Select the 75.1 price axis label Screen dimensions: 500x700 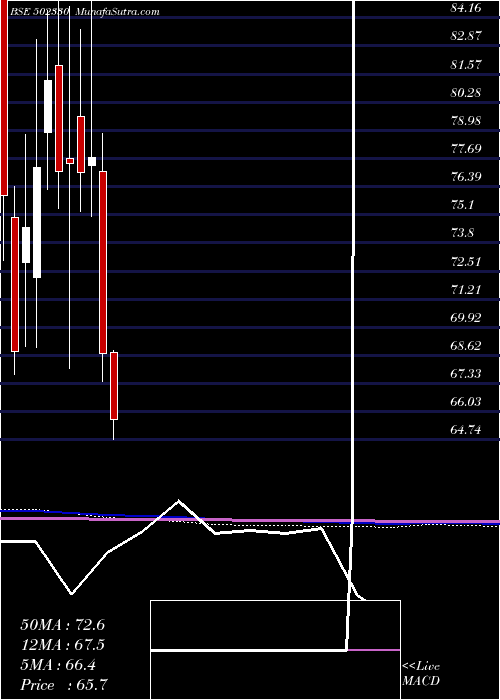462,205
